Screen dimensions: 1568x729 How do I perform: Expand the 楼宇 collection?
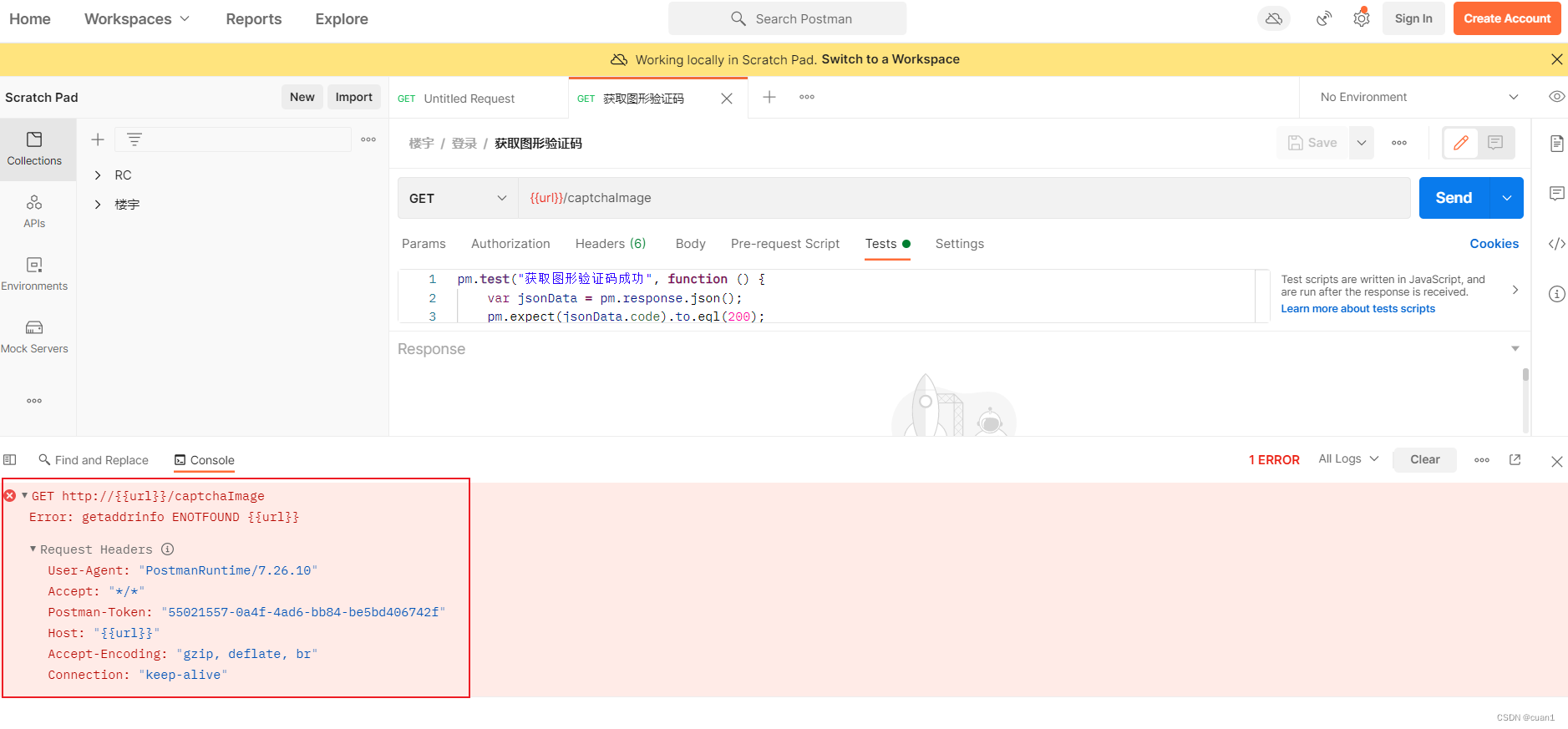[x=98, y=205]
